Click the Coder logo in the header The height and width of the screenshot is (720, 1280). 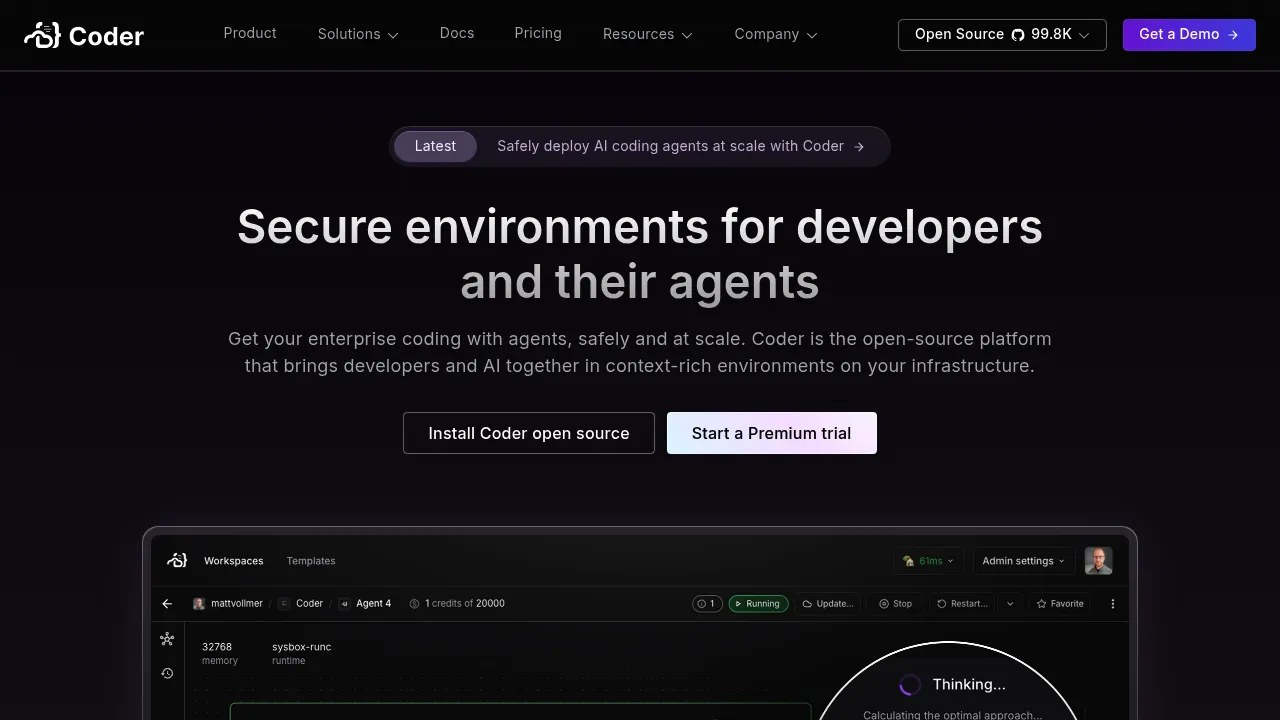pos(84,36)
